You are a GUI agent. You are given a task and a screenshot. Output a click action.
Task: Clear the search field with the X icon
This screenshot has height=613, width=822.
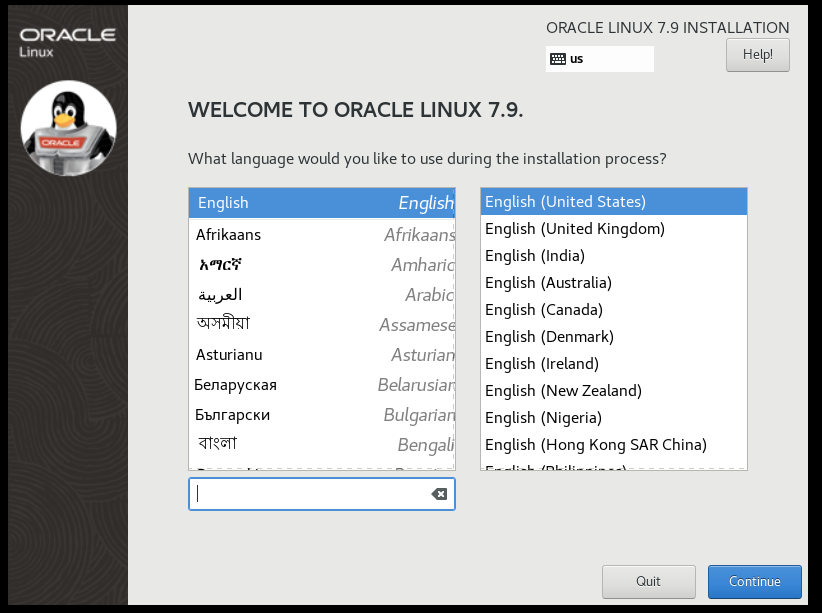438,493
